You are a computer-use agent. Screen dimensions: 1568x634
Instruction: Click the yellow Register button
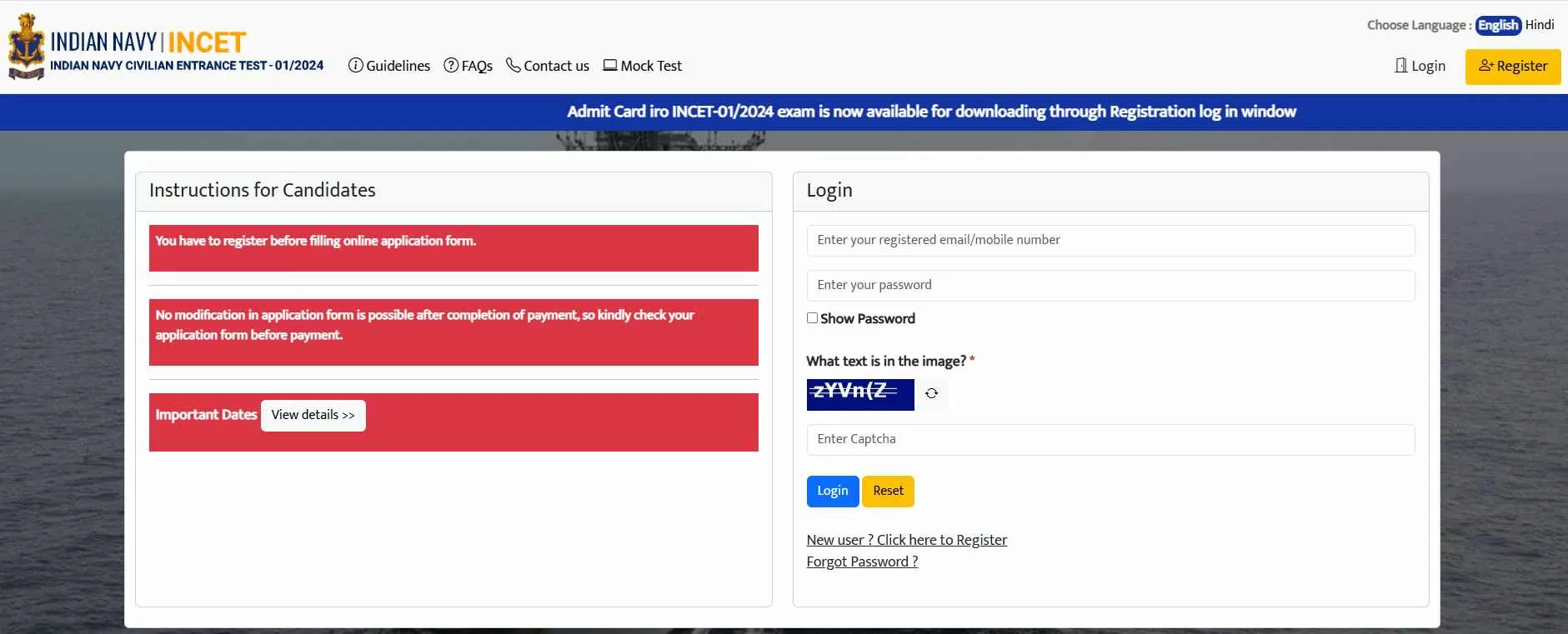(x=1513, y=67)
